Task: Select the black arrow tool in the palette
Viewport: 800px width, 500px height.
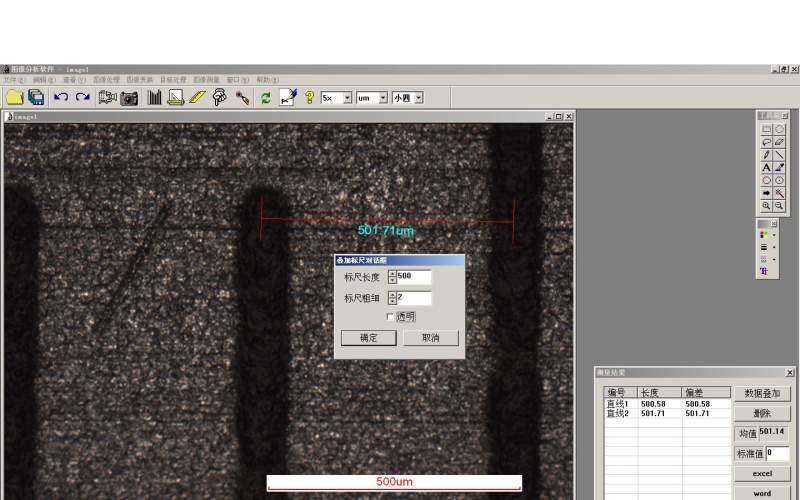Action: tap(766, 193)
